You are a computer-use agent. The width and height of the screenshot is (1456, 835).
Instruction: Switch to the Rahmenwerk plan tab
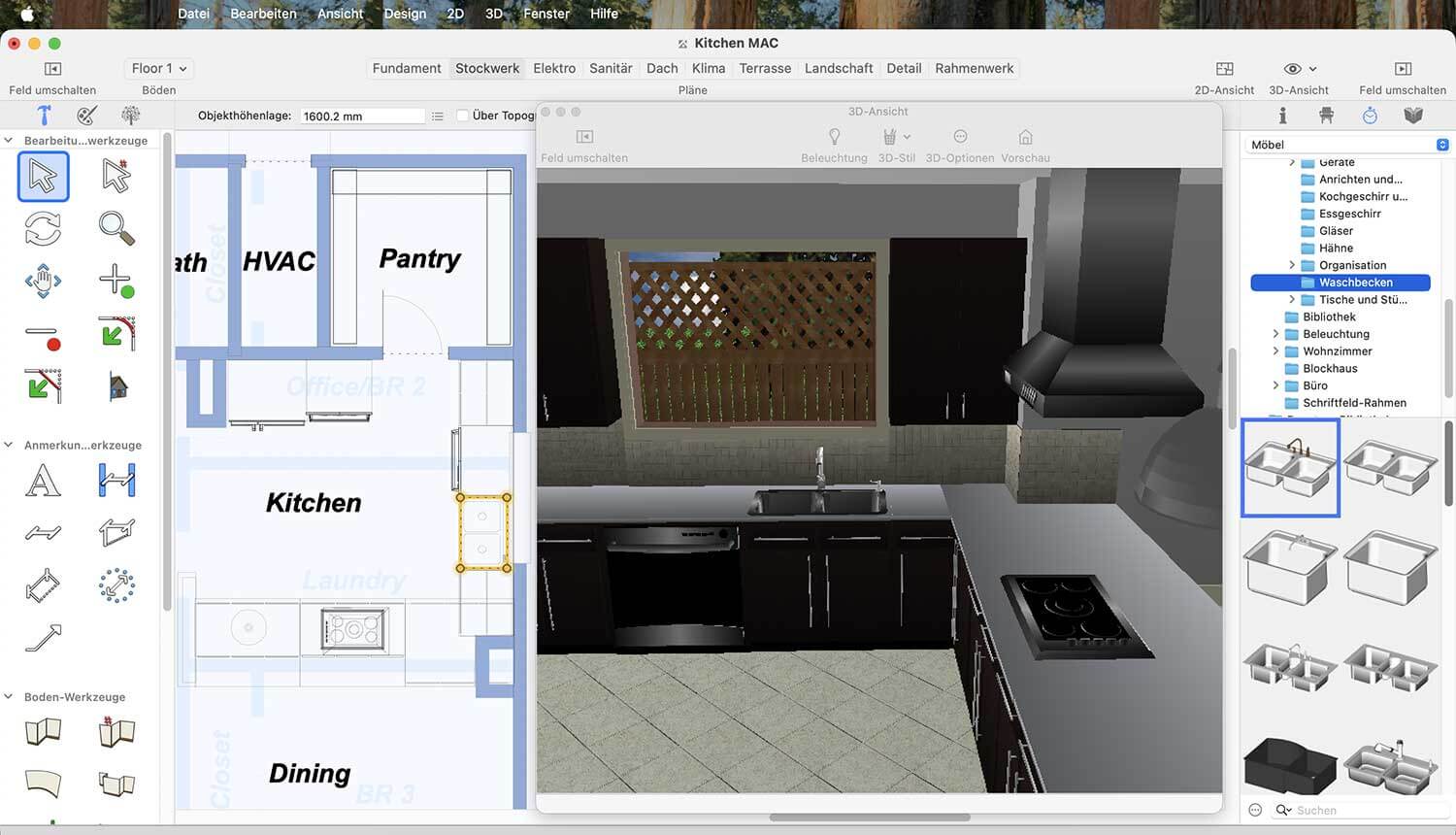click(x=975, y=69)
